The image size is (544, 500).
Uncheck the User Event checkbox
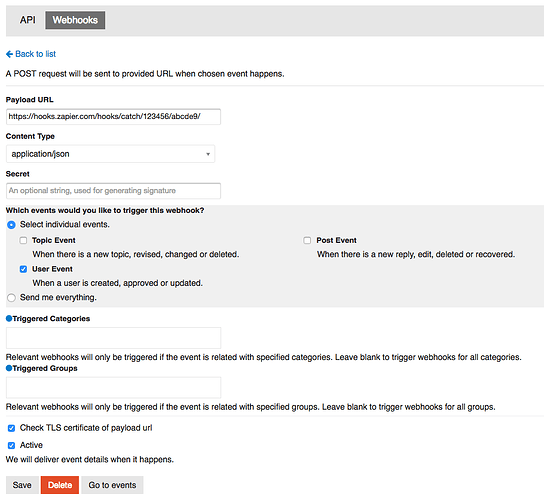point(23,269)
